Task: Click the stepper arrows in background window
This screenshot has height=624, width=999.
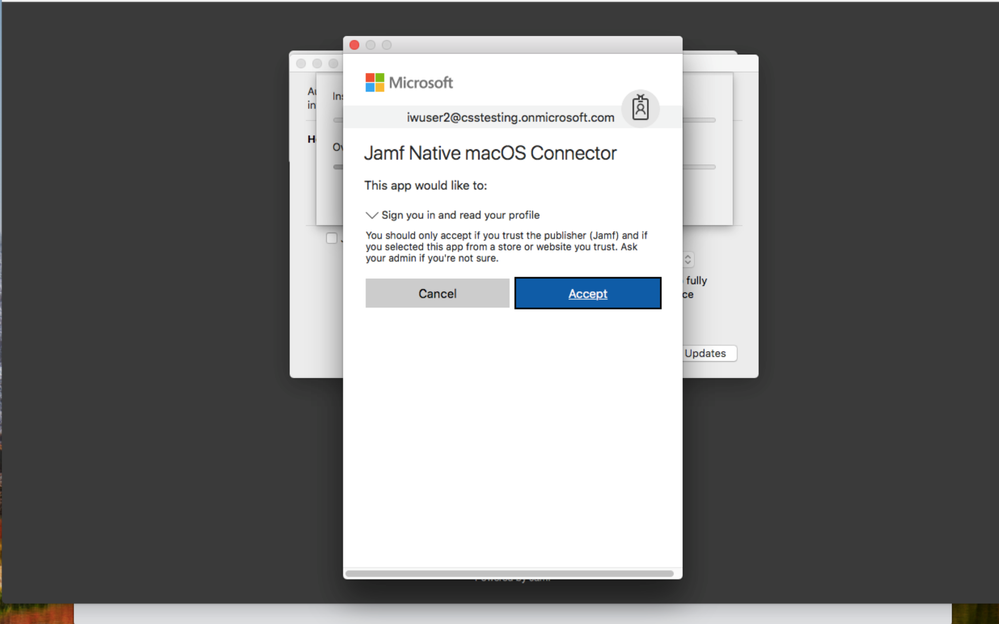Action: point(688,259)
